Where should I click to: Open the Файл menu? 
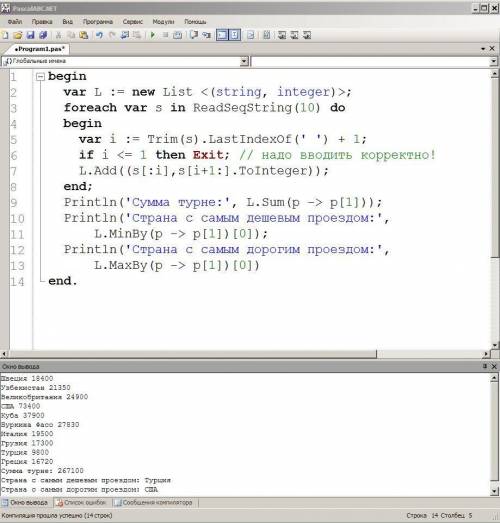15,22
